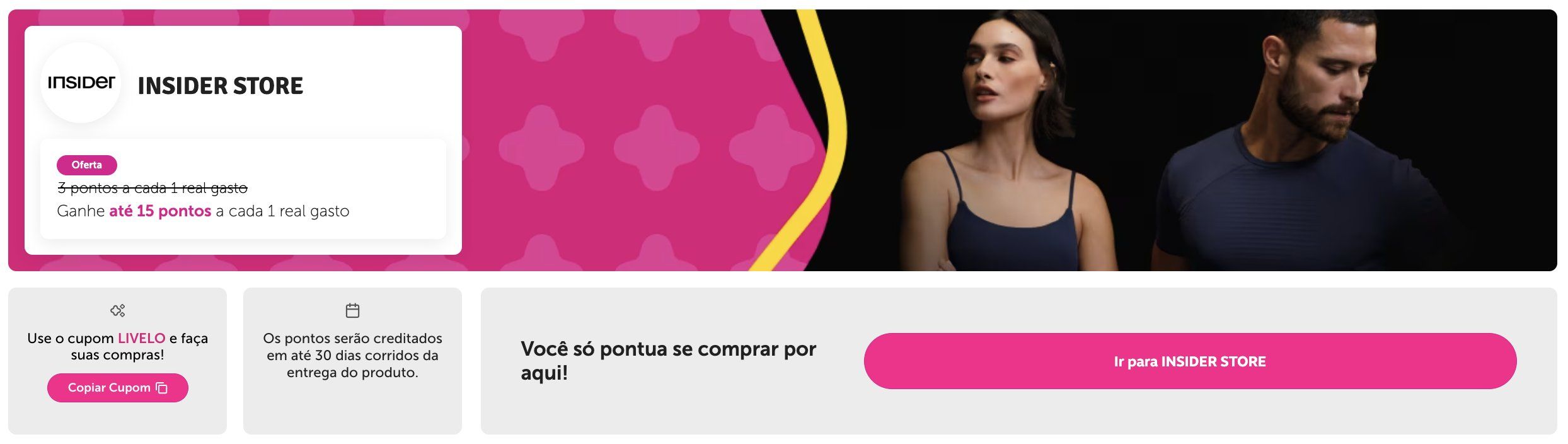Click the strikethrough 3 pontos text
1568x444 pixels.
point(153,188)
